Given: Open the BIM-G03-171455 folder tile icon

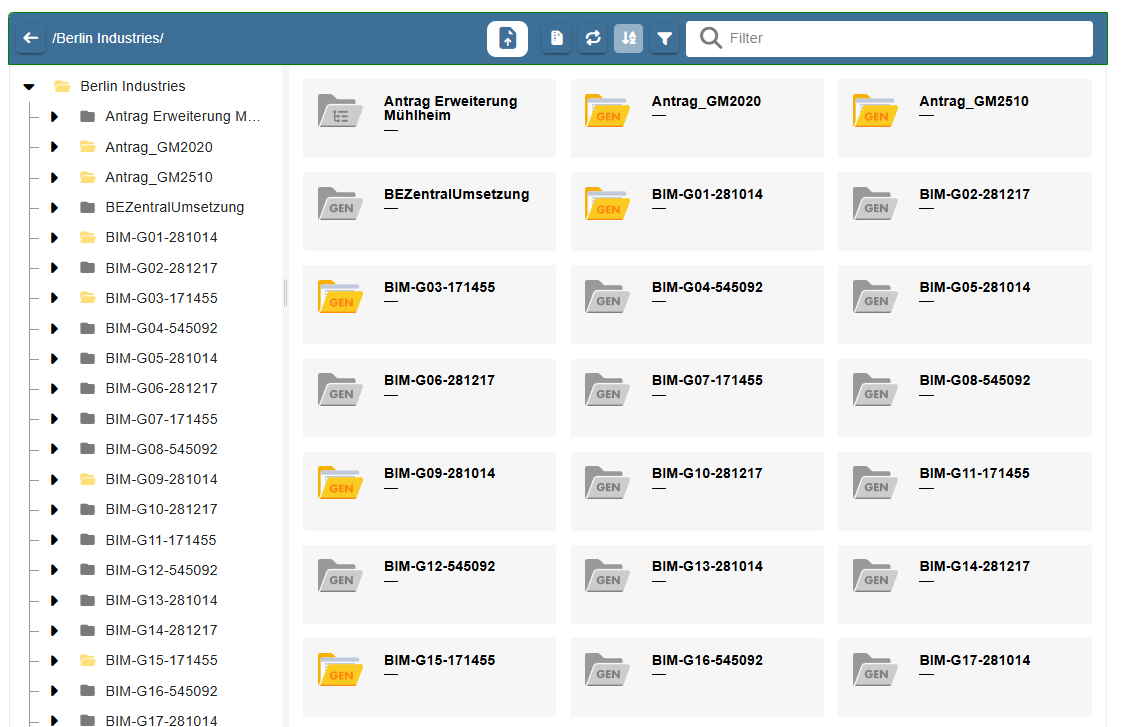Looking at the screenshot, I should click(340, 297).
